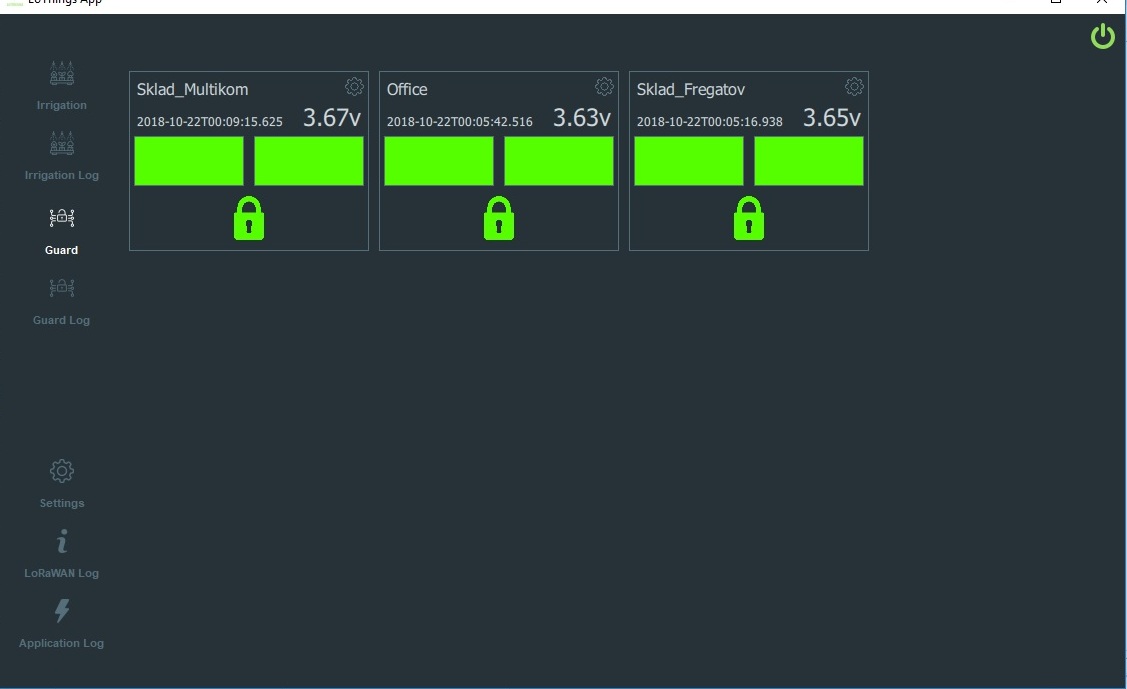Toggle the lock on Sklad_Multikom

click(248, 218)
